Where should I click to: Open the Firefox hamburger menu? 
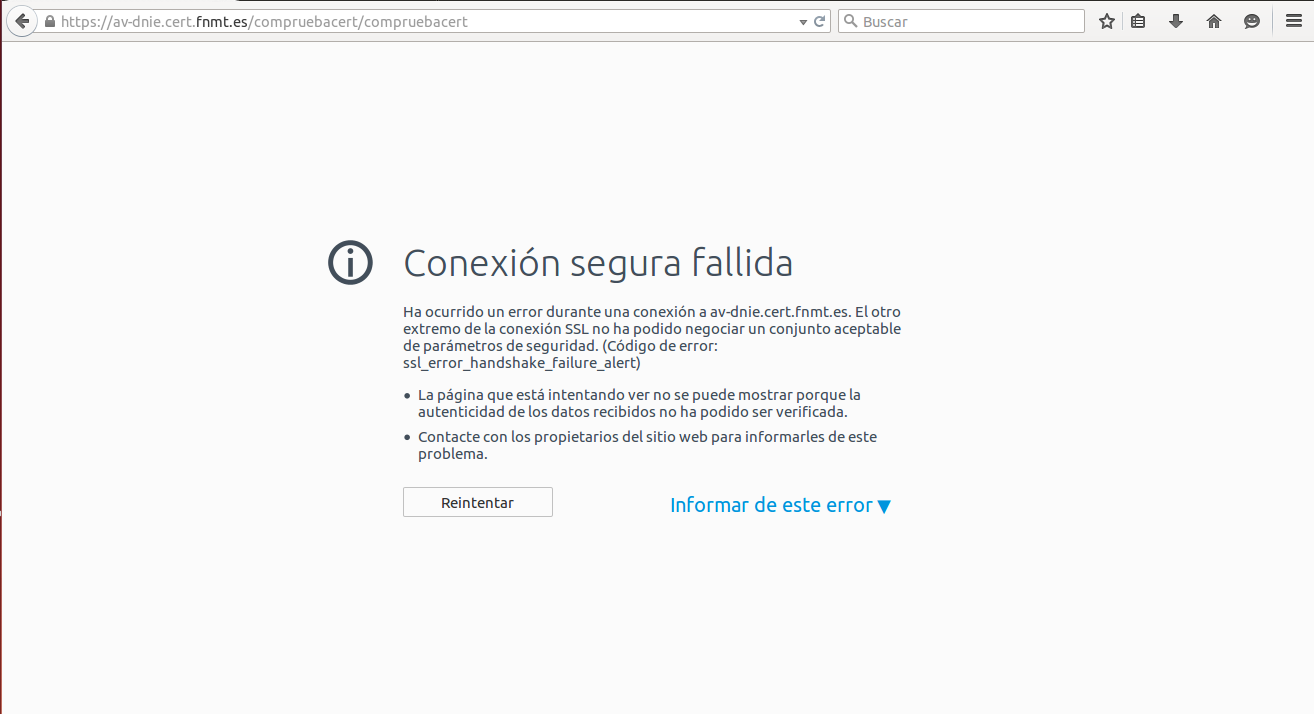pos(1292,20)
